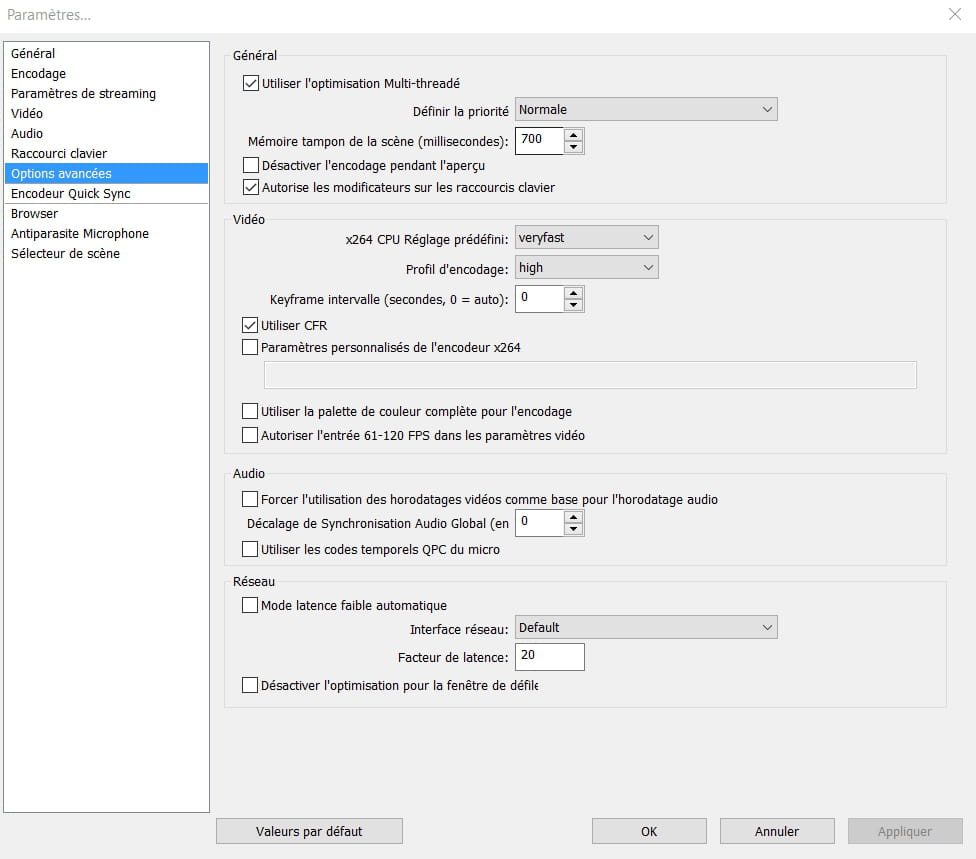Open Encodeur Quick Sync settings

[x=106, y=194]
